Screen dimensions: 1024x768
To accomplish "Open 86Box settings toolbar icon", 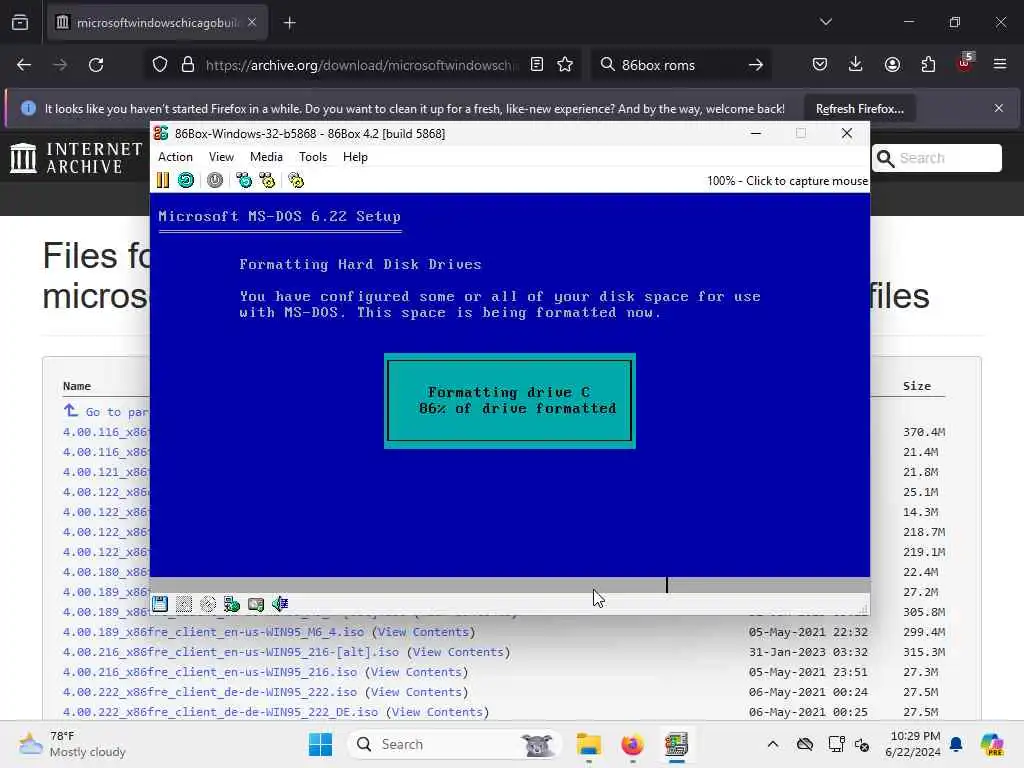I will click(x=296, y=180).
